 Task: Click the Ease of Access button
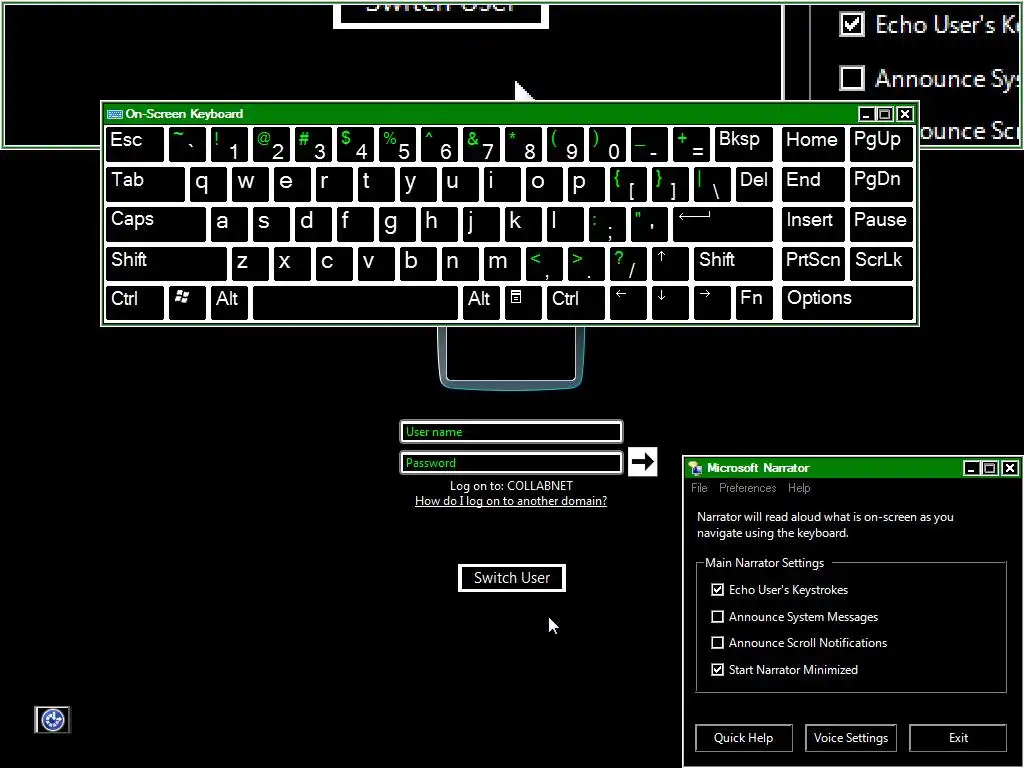tap(52, 720)
